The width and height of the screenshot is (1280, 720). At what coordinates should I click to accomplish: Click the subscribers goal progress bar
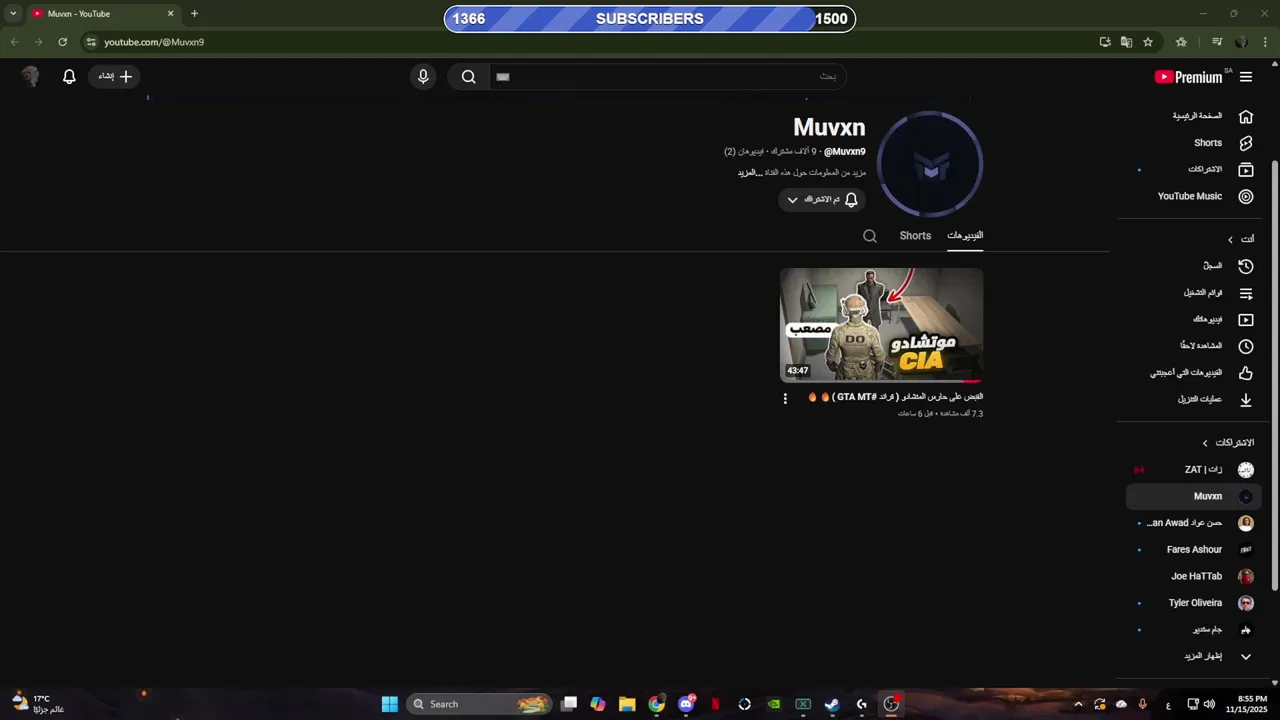point(650,19)
